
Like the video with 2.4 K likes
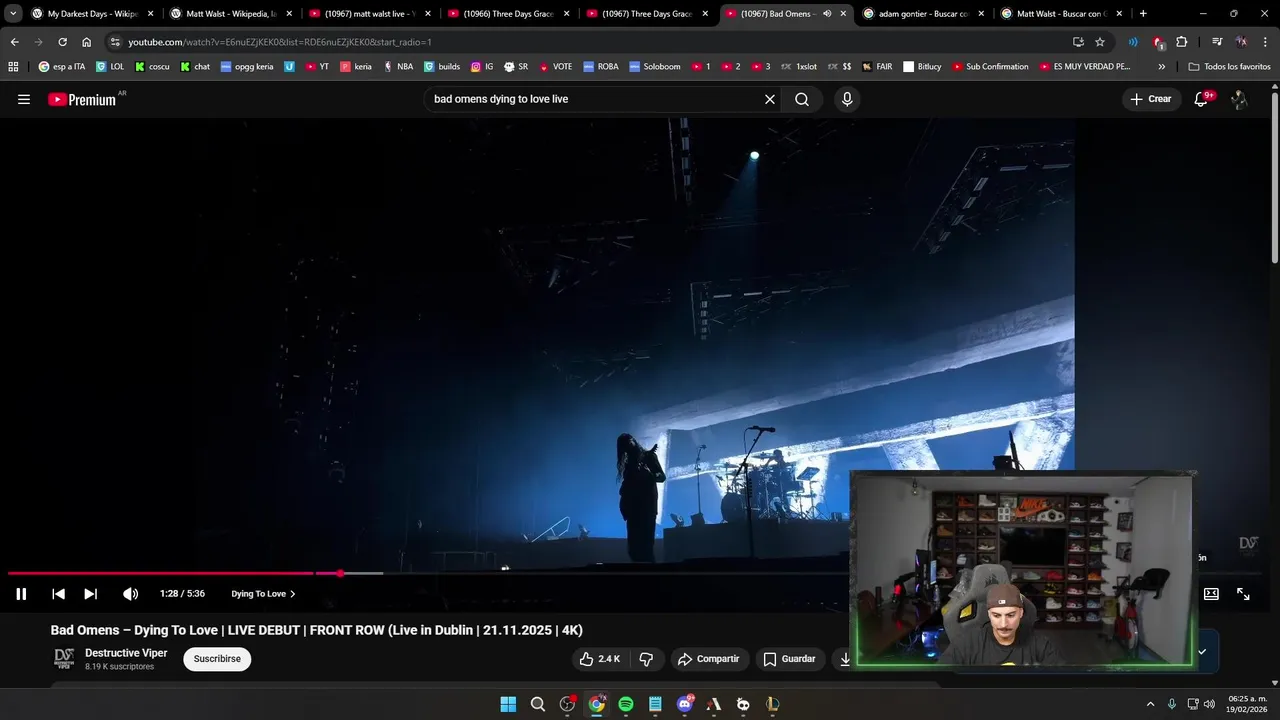click(600, 659)
